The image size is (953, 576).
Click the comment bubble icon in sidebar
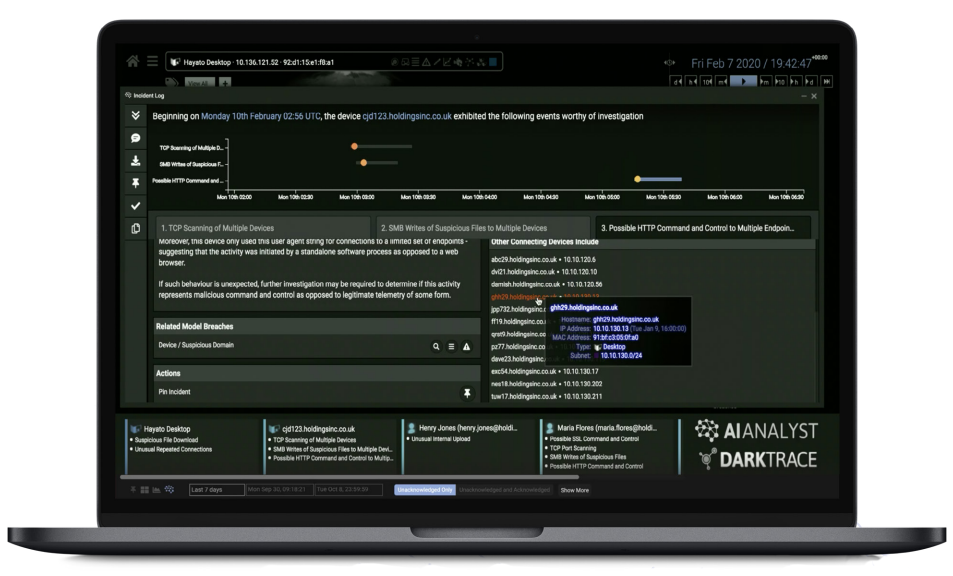136,137
